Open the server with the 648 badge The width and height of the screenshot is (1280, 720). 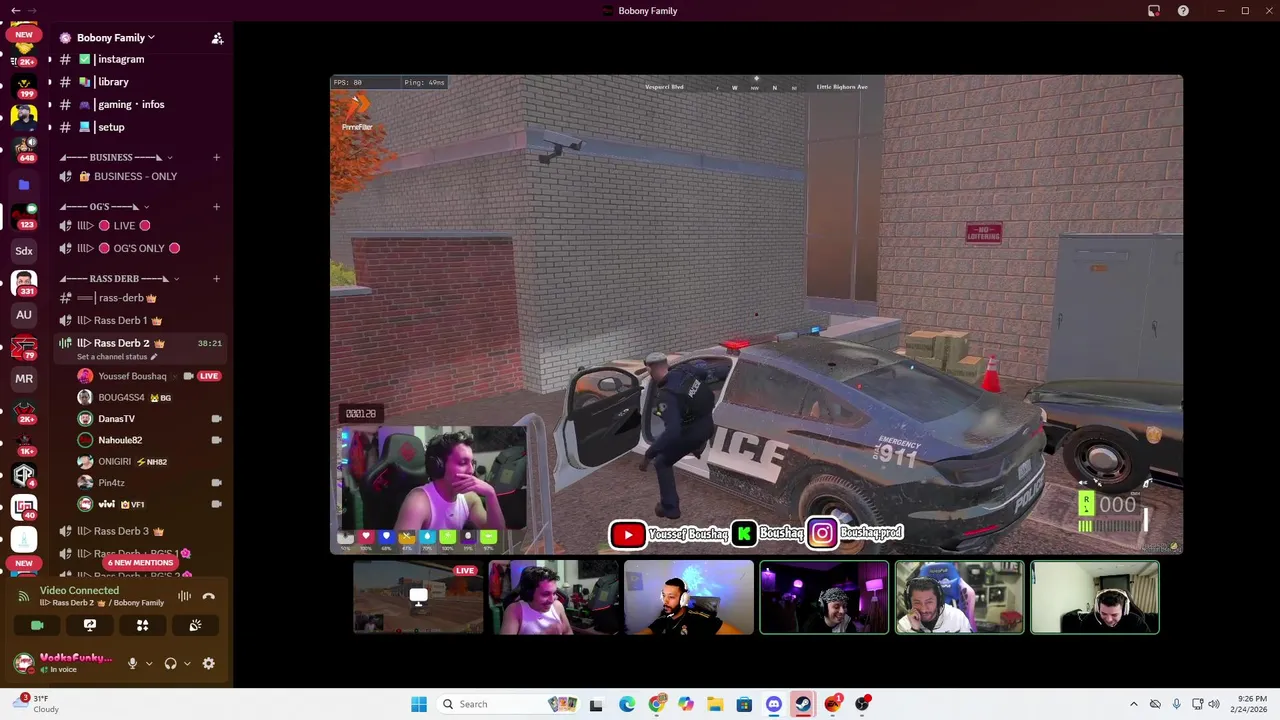coord(24,148)
